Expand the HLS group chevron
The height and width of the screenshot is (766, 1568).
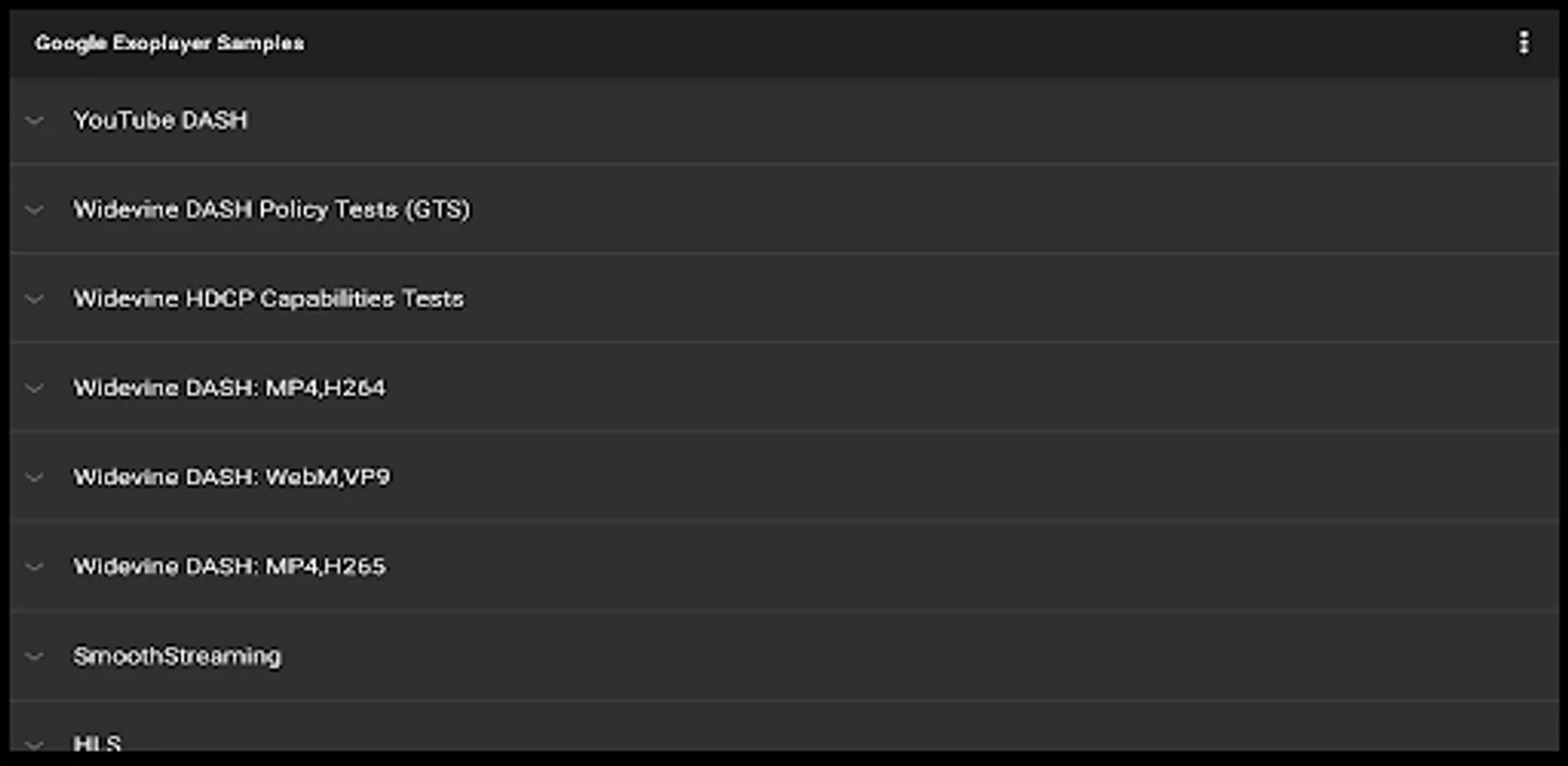pyautogui.click(x=35, y=745)
